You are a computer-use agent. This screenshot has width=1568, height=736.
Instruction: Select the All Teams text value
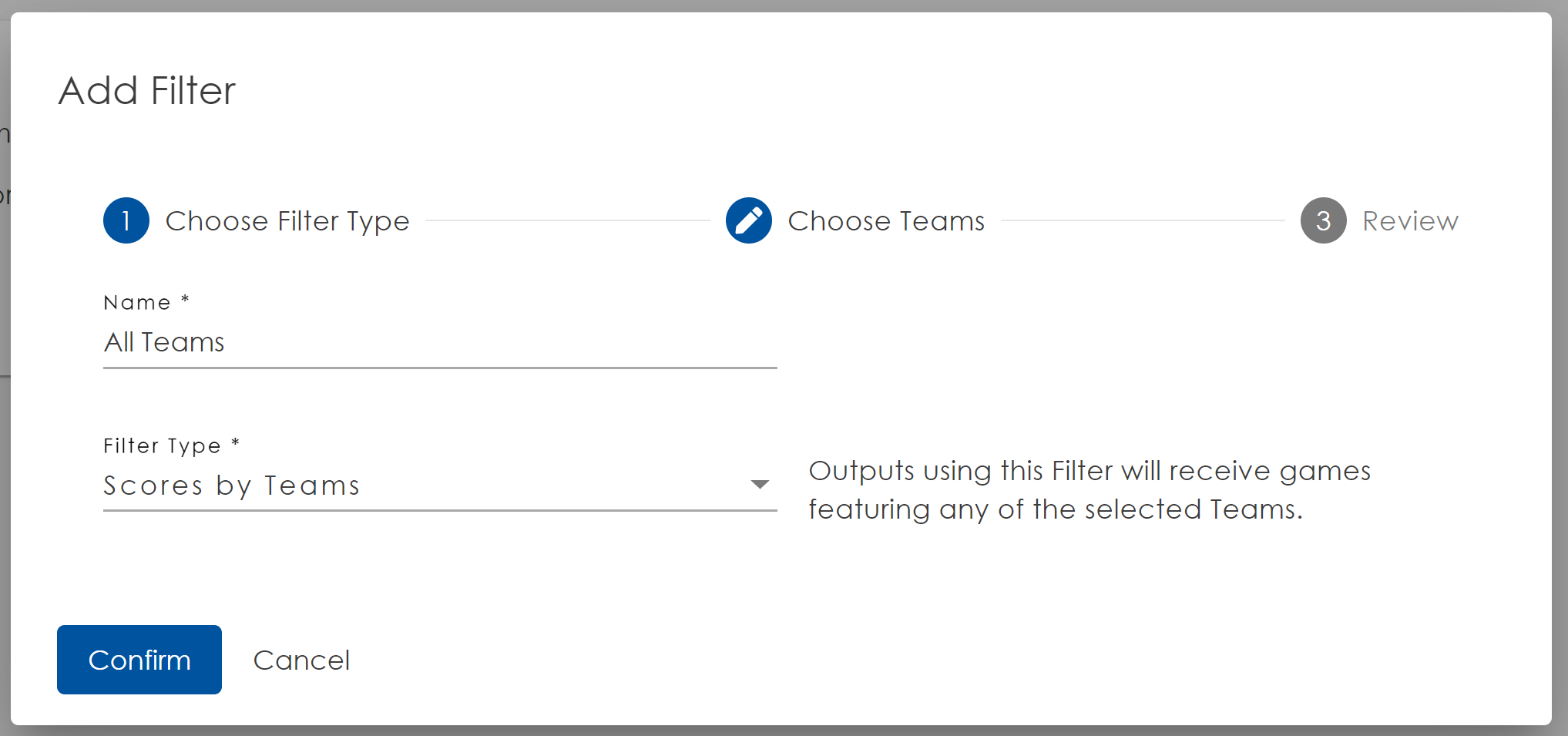pos(163,342)
